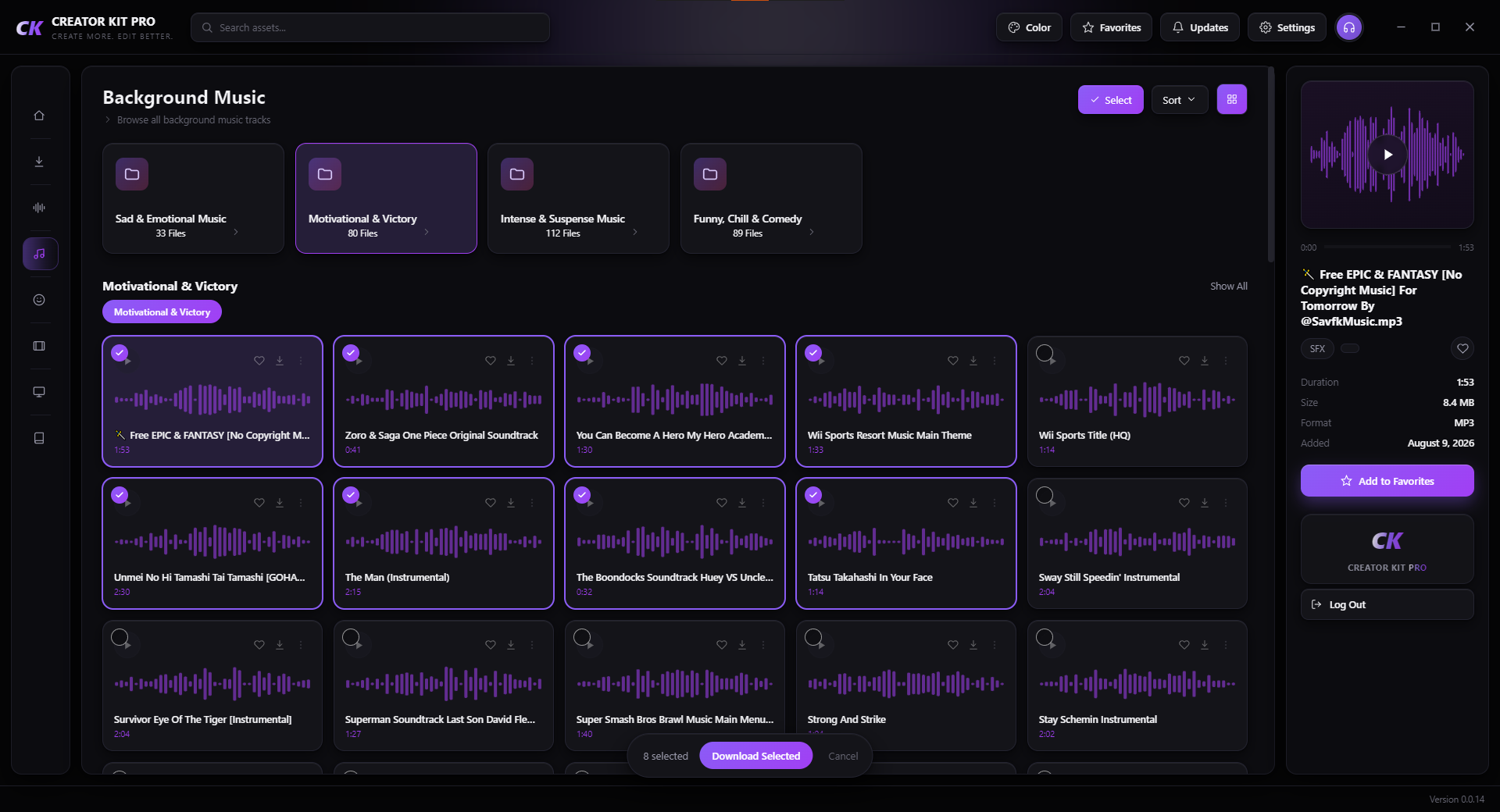Open the music note sidebar icon
Screen dimensions: 1500x812
40,254
